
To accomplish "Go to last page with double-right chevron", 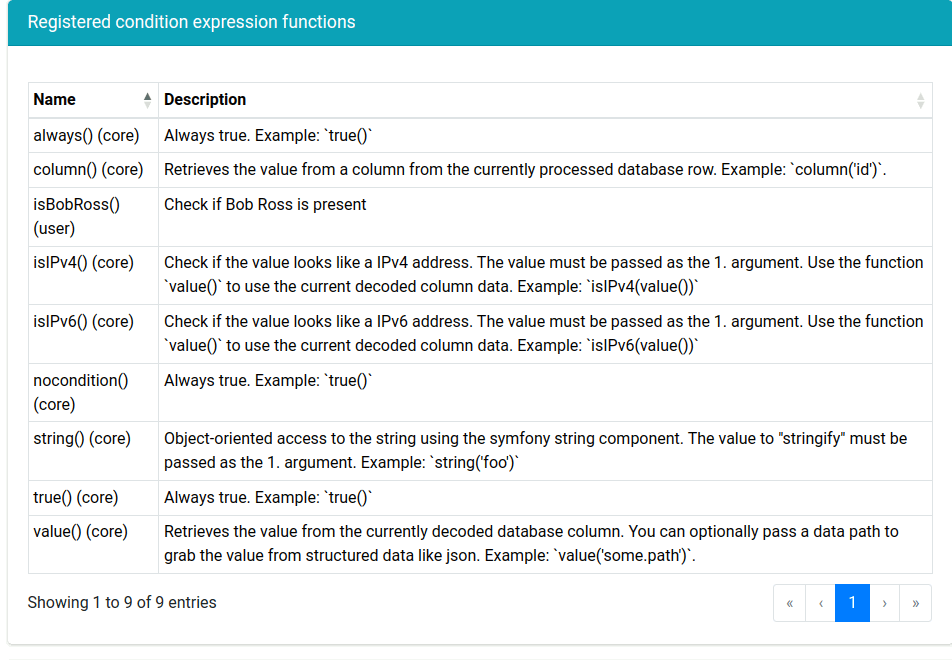I will (x=916, y=603).
